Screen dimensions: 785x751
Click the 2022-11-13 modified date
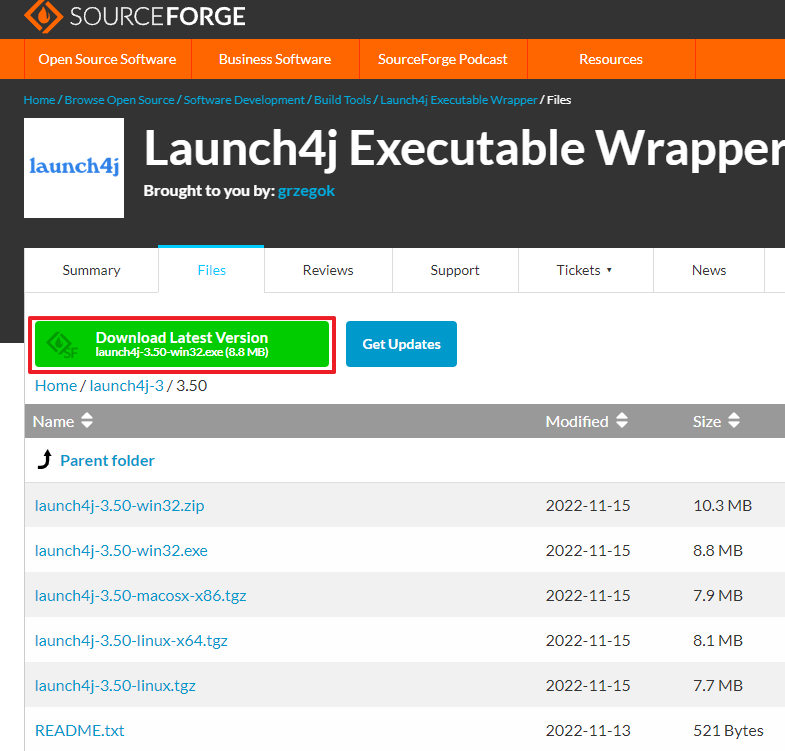click(x=588, y=730)
